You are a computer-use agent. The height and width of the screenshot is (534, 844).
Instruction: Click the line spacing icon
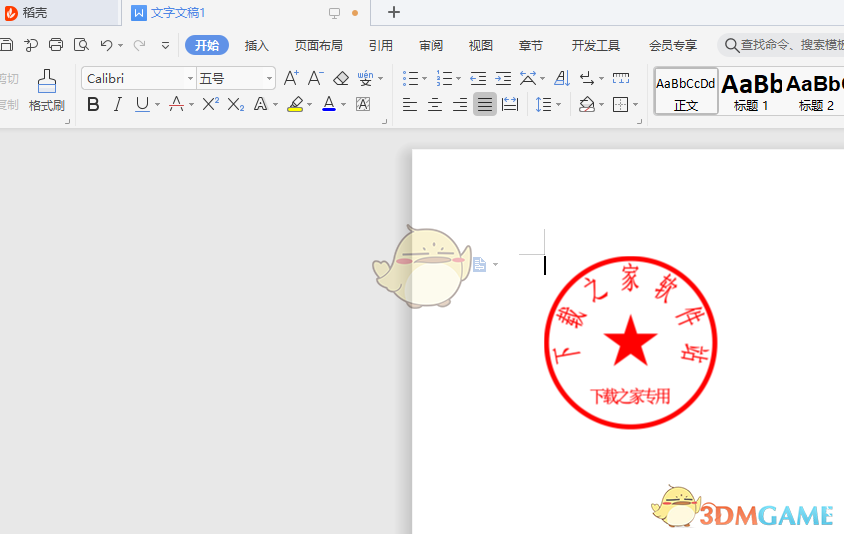(x=544, y=104)
